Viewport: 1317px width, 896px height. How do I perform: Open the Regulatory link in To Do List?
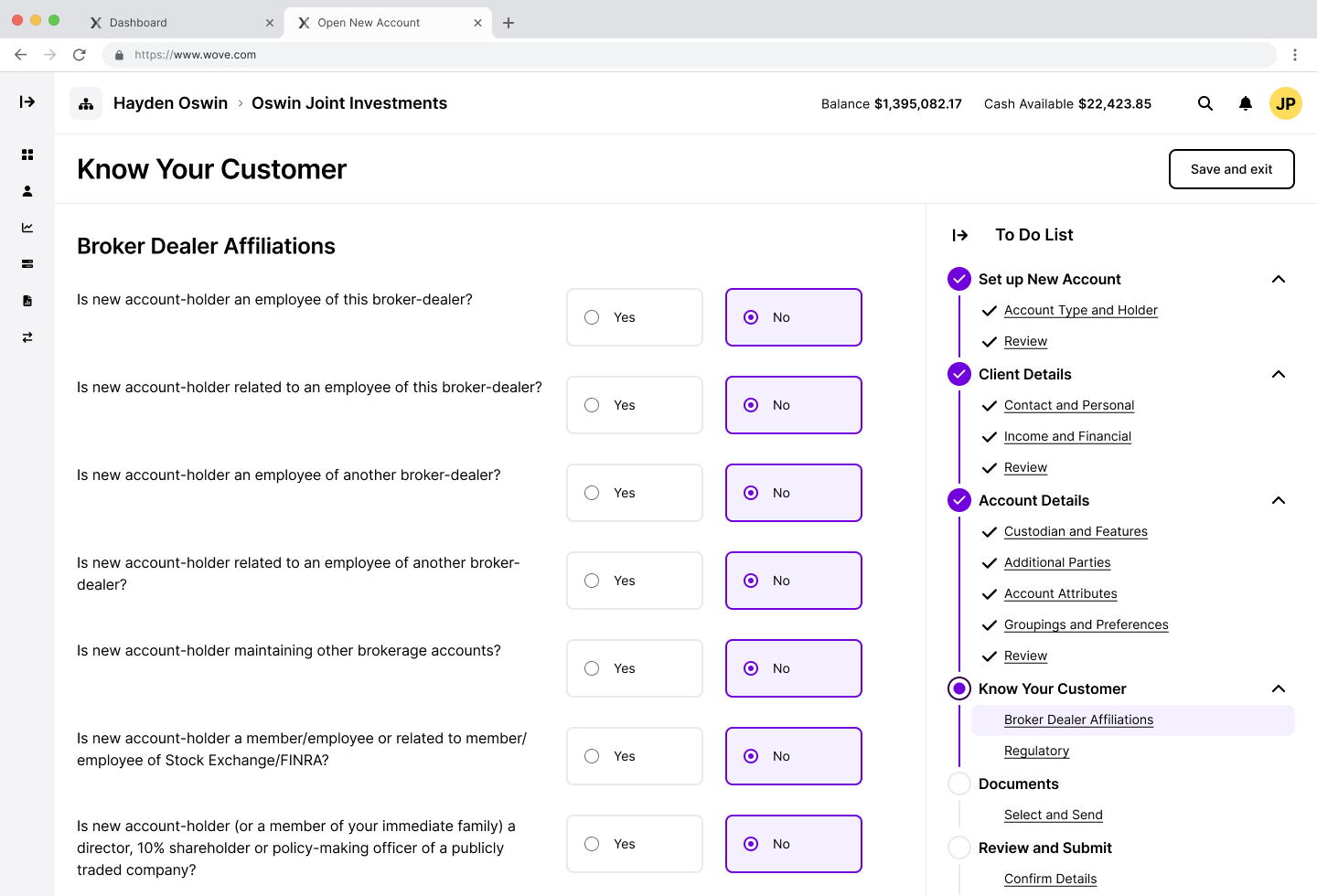click(1036, 751)
